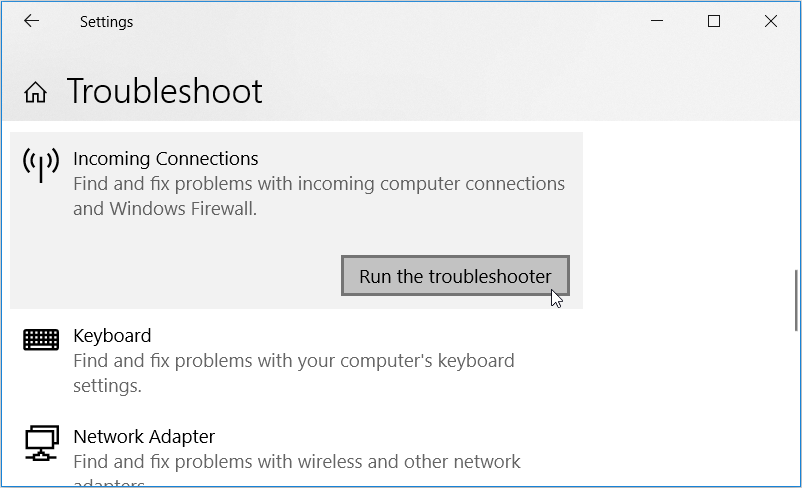Viewport: 802px width, 488px height.
Task: Select the keyboard settings description text
Action: click(x=293, y=372)
